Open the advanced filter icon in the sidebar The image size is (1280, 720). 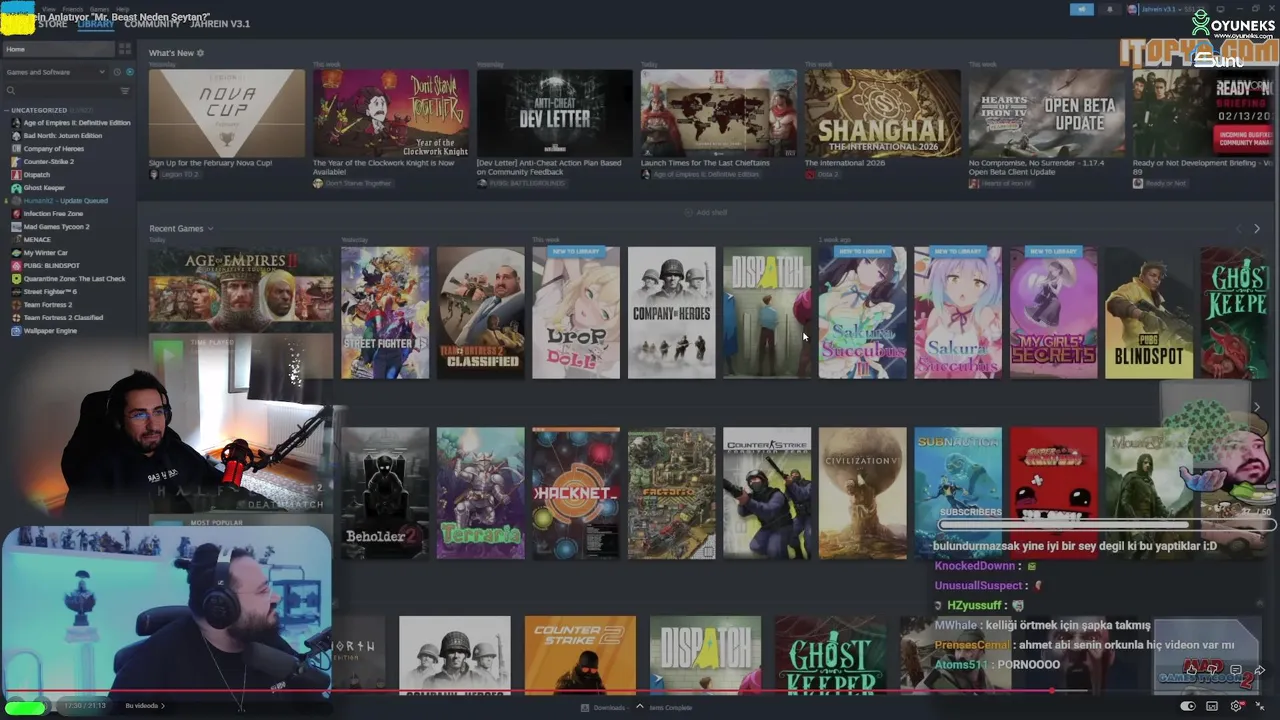point(124,91)
